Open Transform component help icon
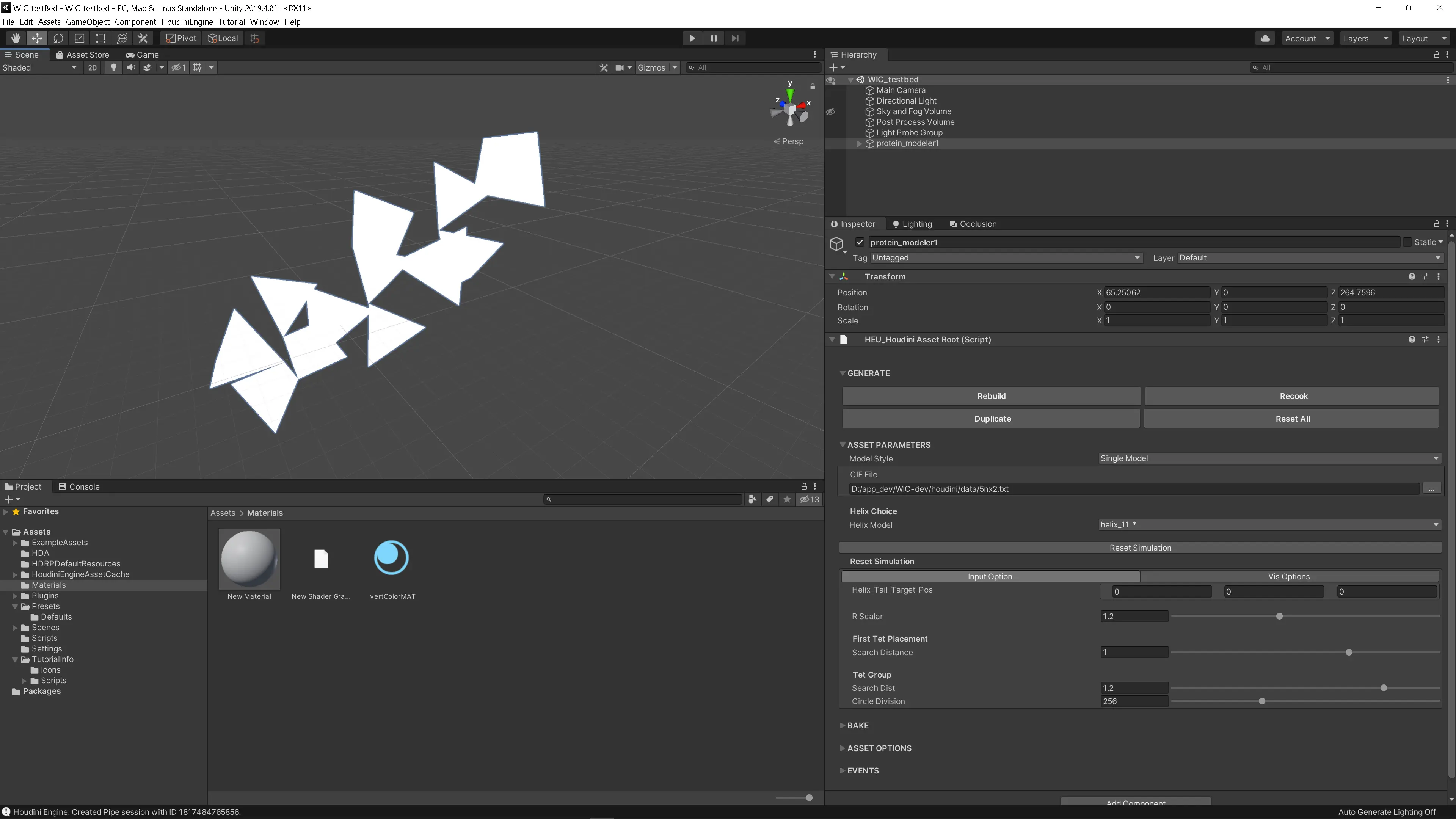The width and height of the screenshot is (1456, 819). (1412, 276)
